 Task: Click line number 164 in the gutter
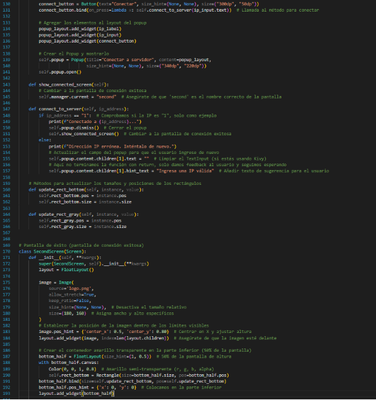(7, 214)
